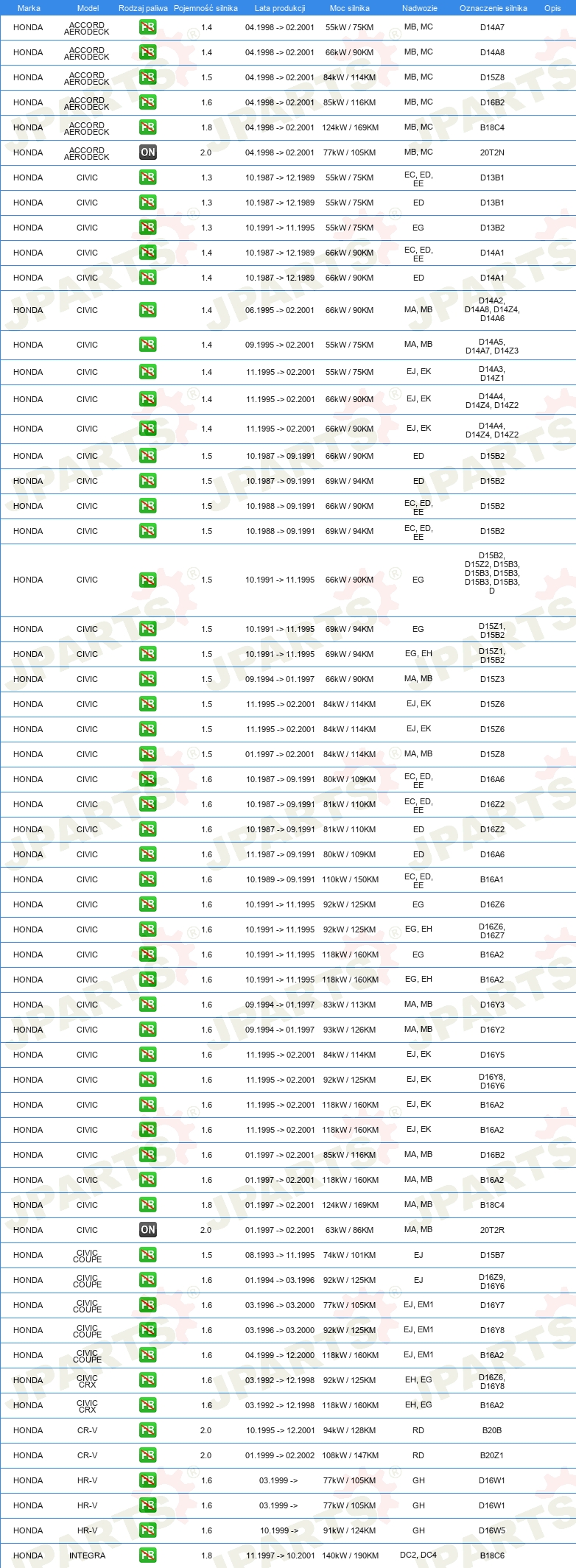Screen dimensions: 576x1568
Task: Select the '140kW / 190KM' power cell
Action: click(x=350, y=1555)
